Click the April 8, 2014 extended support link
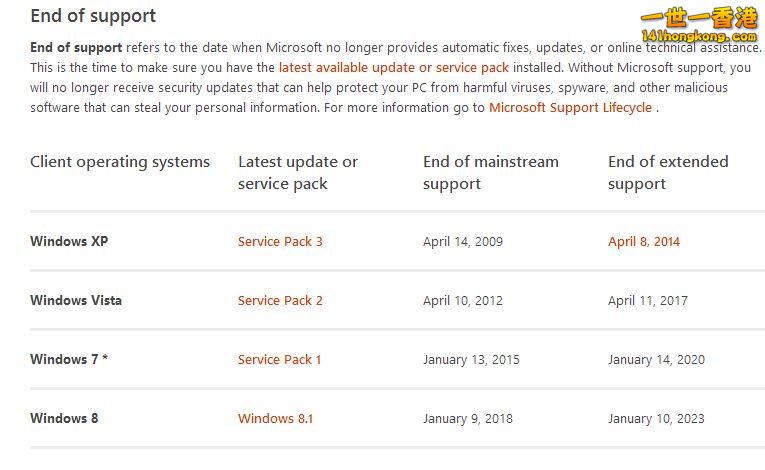Image resolution: width=765 pixels, height=470 pixels. (x=643, y=242)
